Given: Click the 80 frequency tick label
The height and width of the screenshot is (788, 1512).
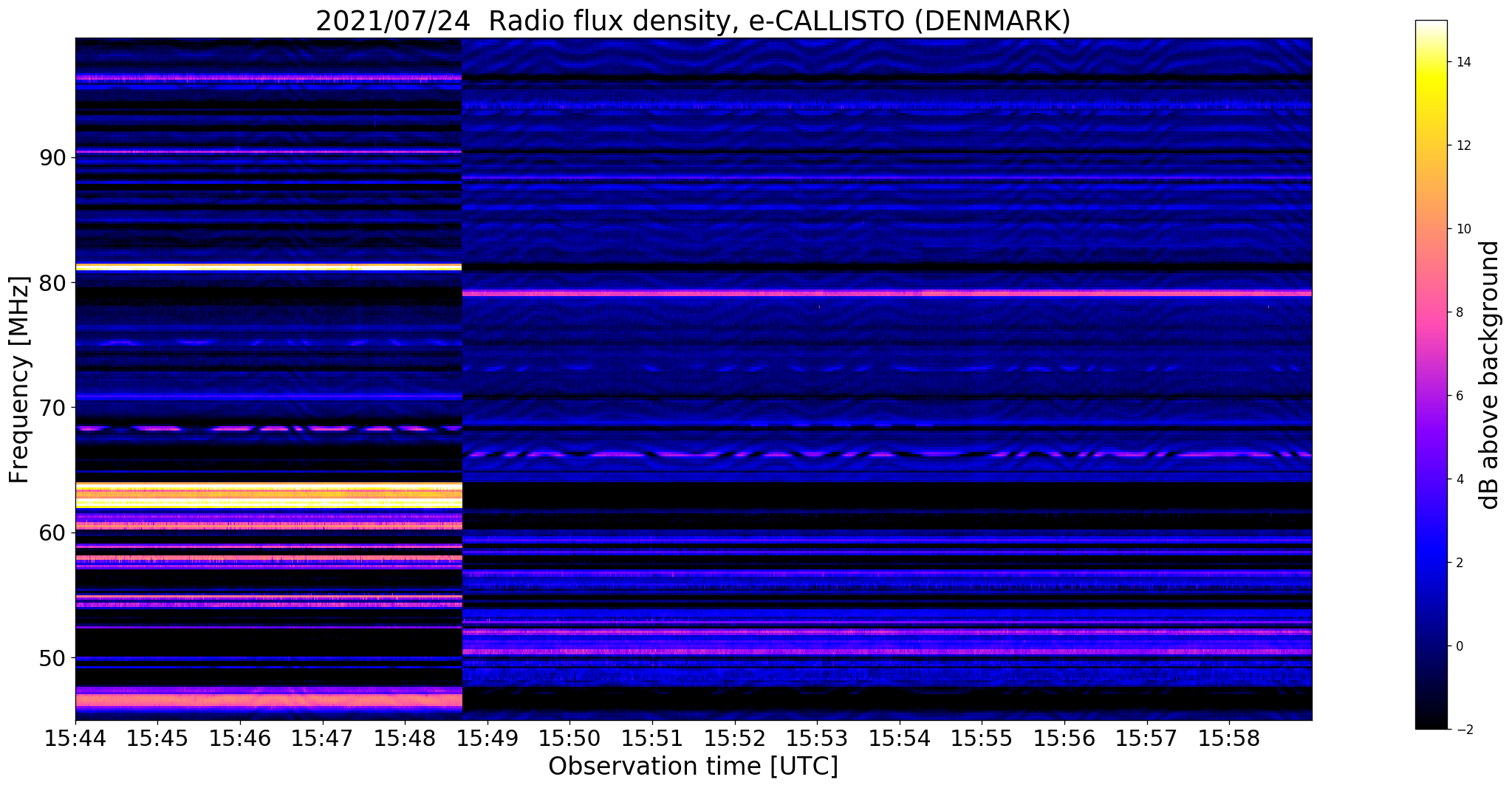Looking at the screenshot, I should [x=53, y=283].
